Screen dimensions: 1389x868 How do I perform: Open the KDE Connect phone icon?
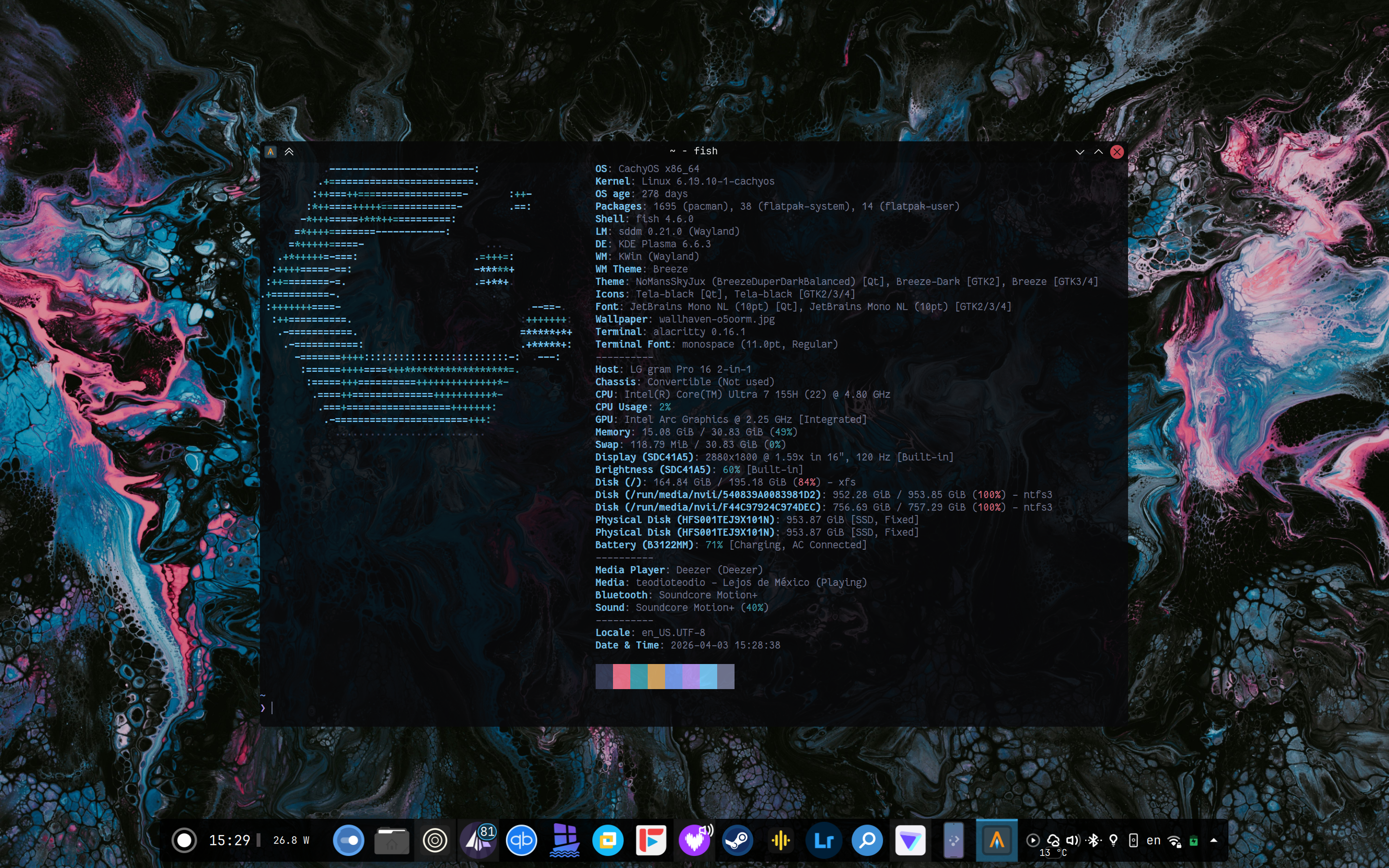tap(953, 841)
